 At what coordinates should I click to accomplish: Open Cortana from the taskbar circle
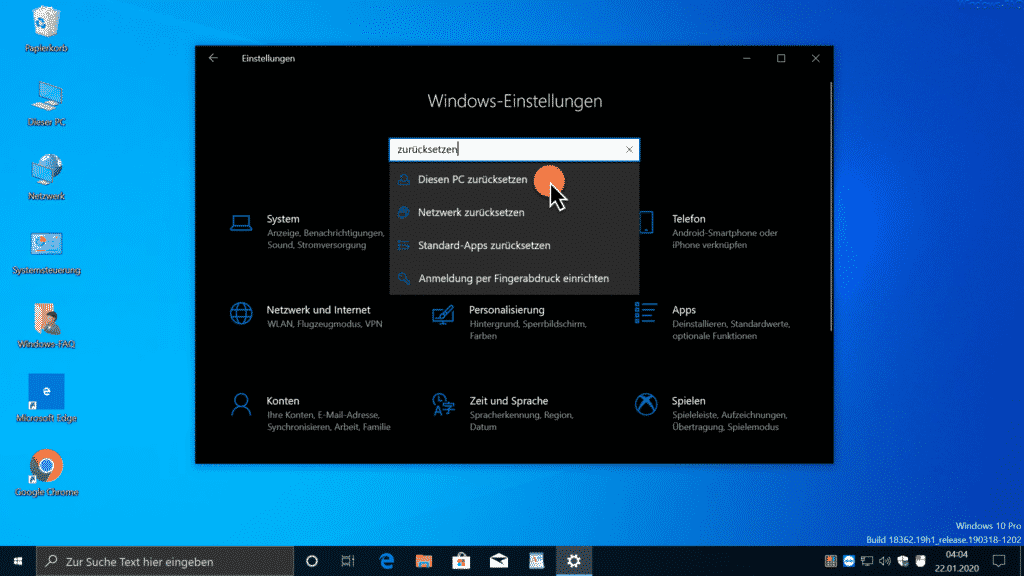pos(312,561)
